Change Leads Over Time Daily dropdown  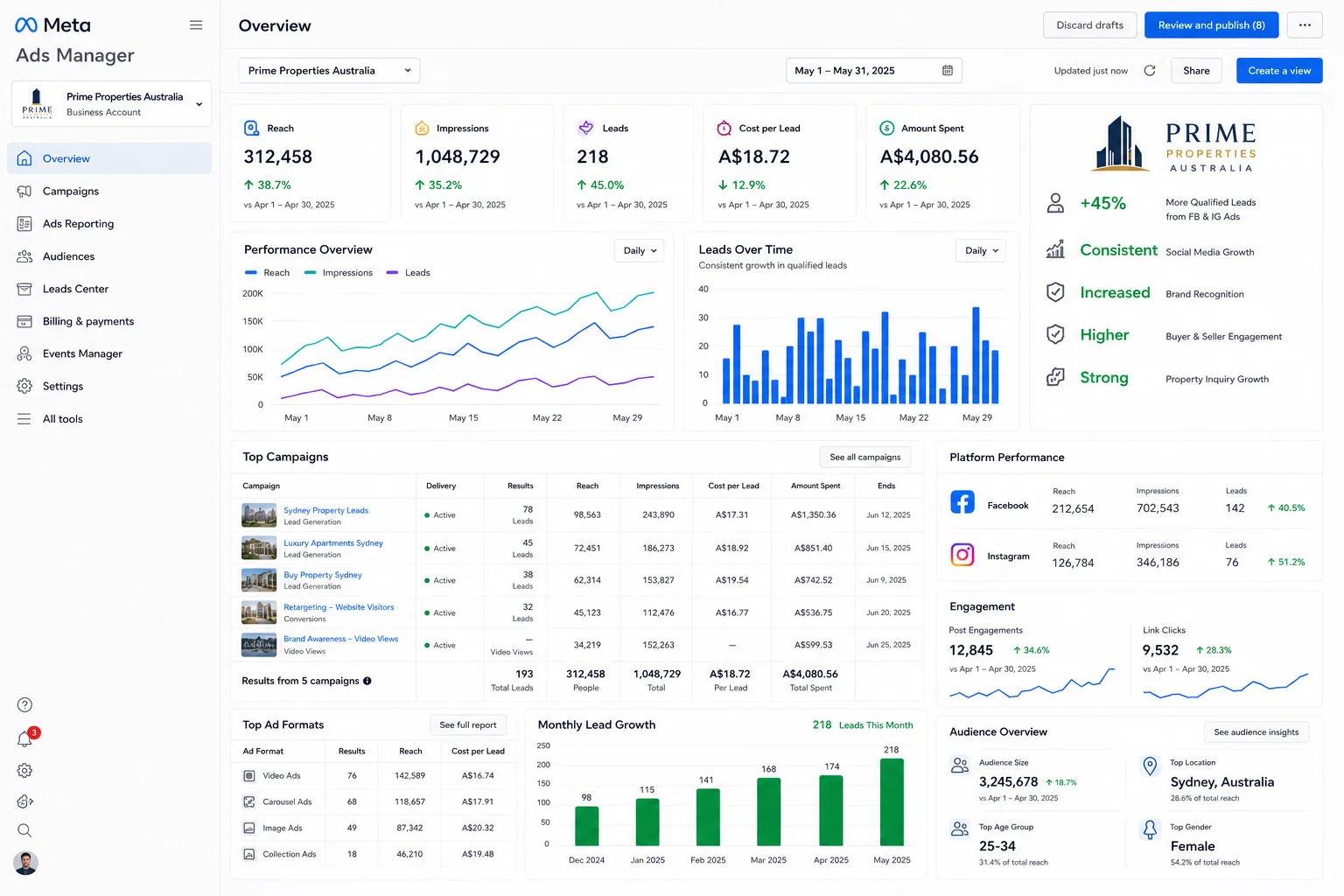(981, 251)
